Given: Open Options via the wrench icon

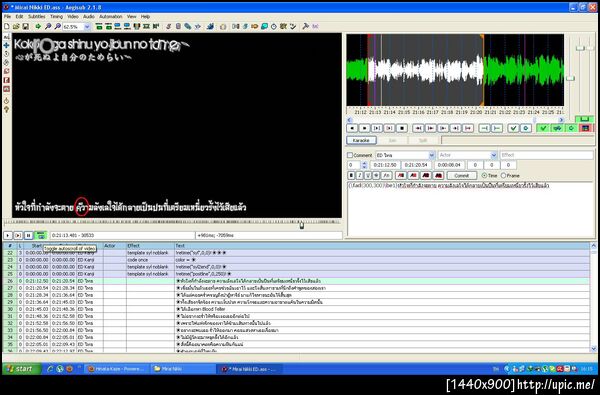Looking at the screenshot, I should pos(305,26).
